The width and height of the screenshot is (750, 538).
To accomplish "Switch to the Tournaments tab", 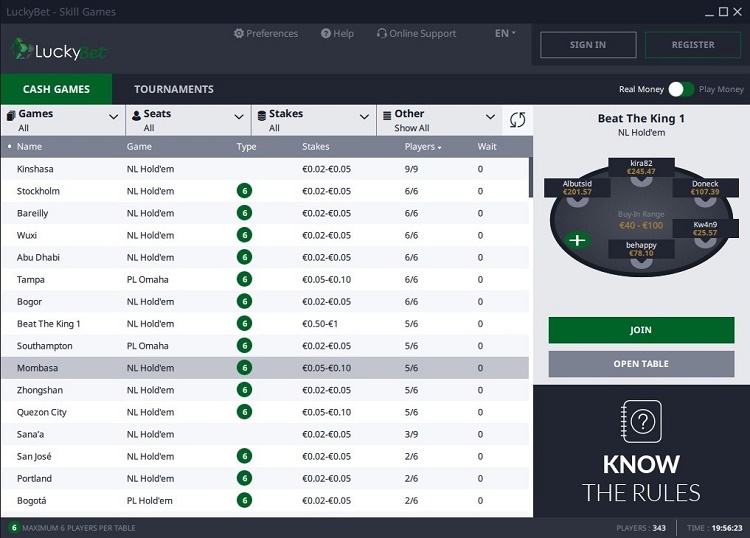I will (x=173, y=89).
